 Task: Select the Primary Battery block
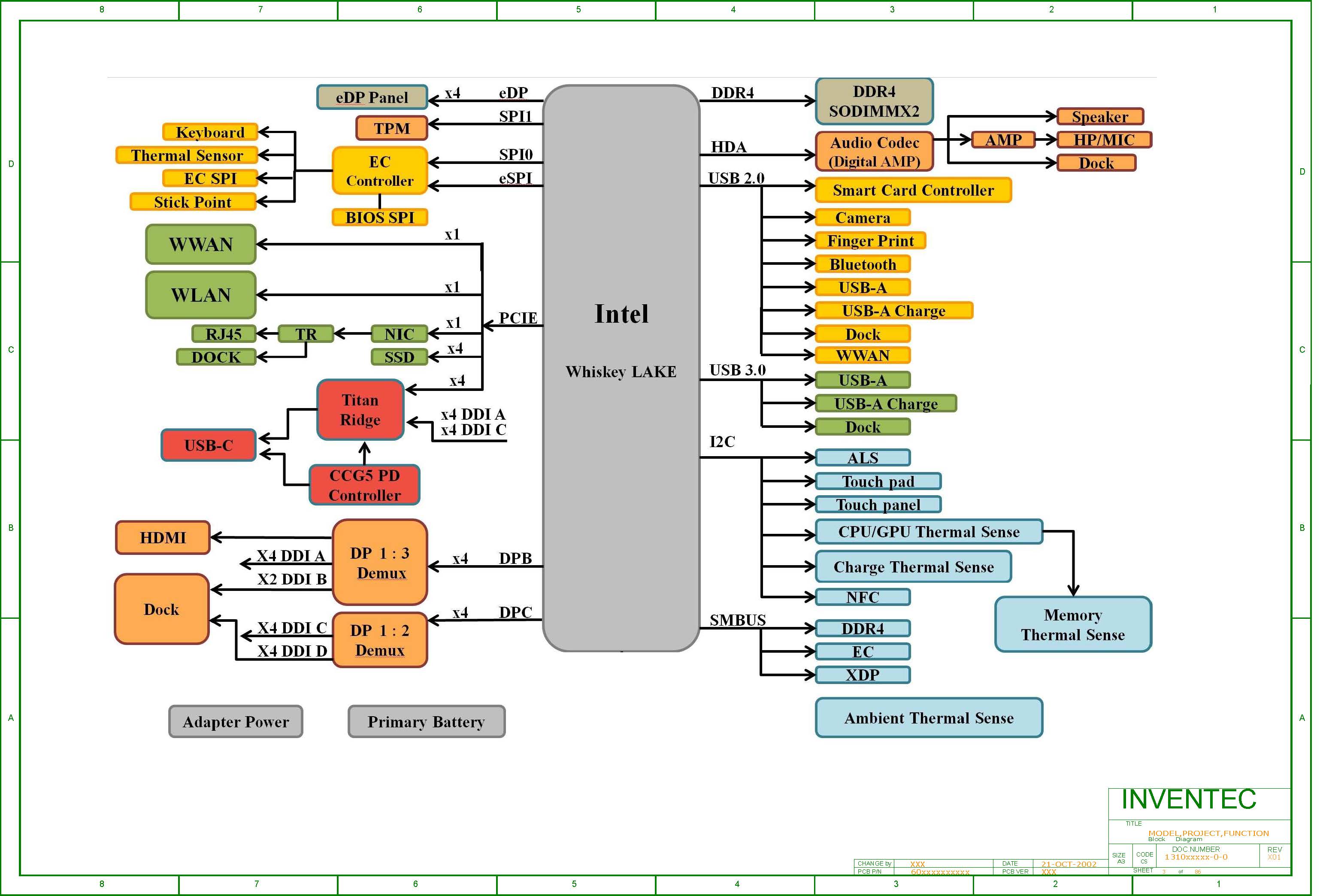coord(426,722)
